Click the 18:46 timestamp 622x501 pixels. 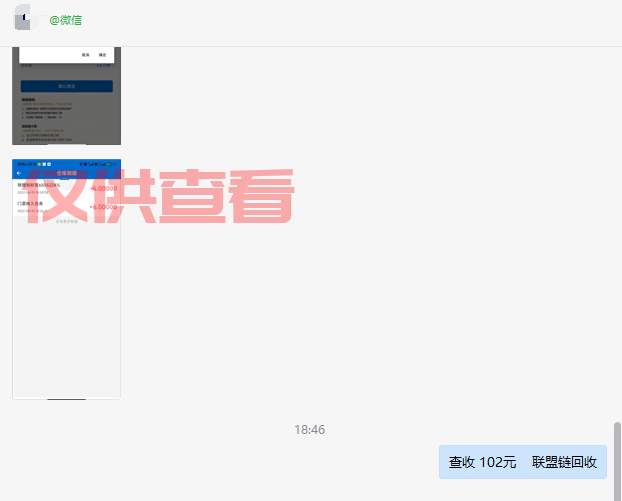tap(310, 429)
